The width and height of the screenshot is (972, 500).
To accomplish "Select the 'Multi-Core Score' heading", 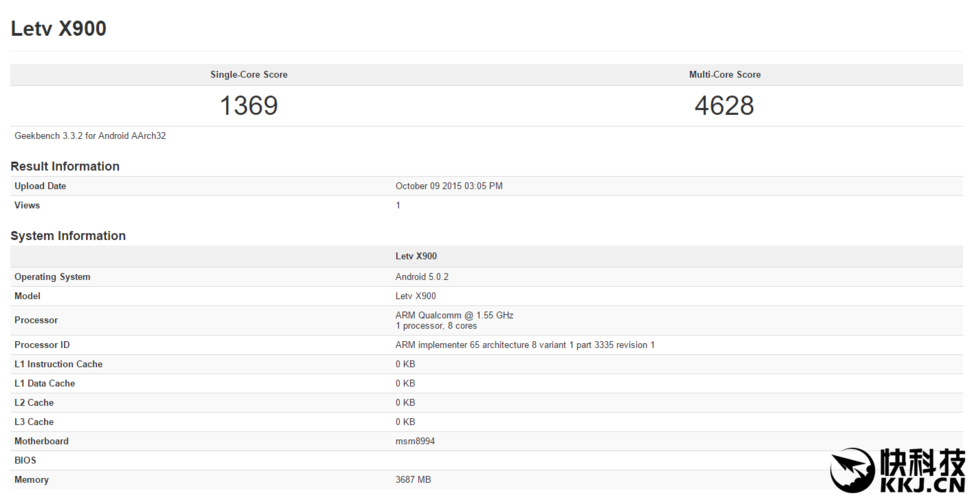I will tap(725, 74).
